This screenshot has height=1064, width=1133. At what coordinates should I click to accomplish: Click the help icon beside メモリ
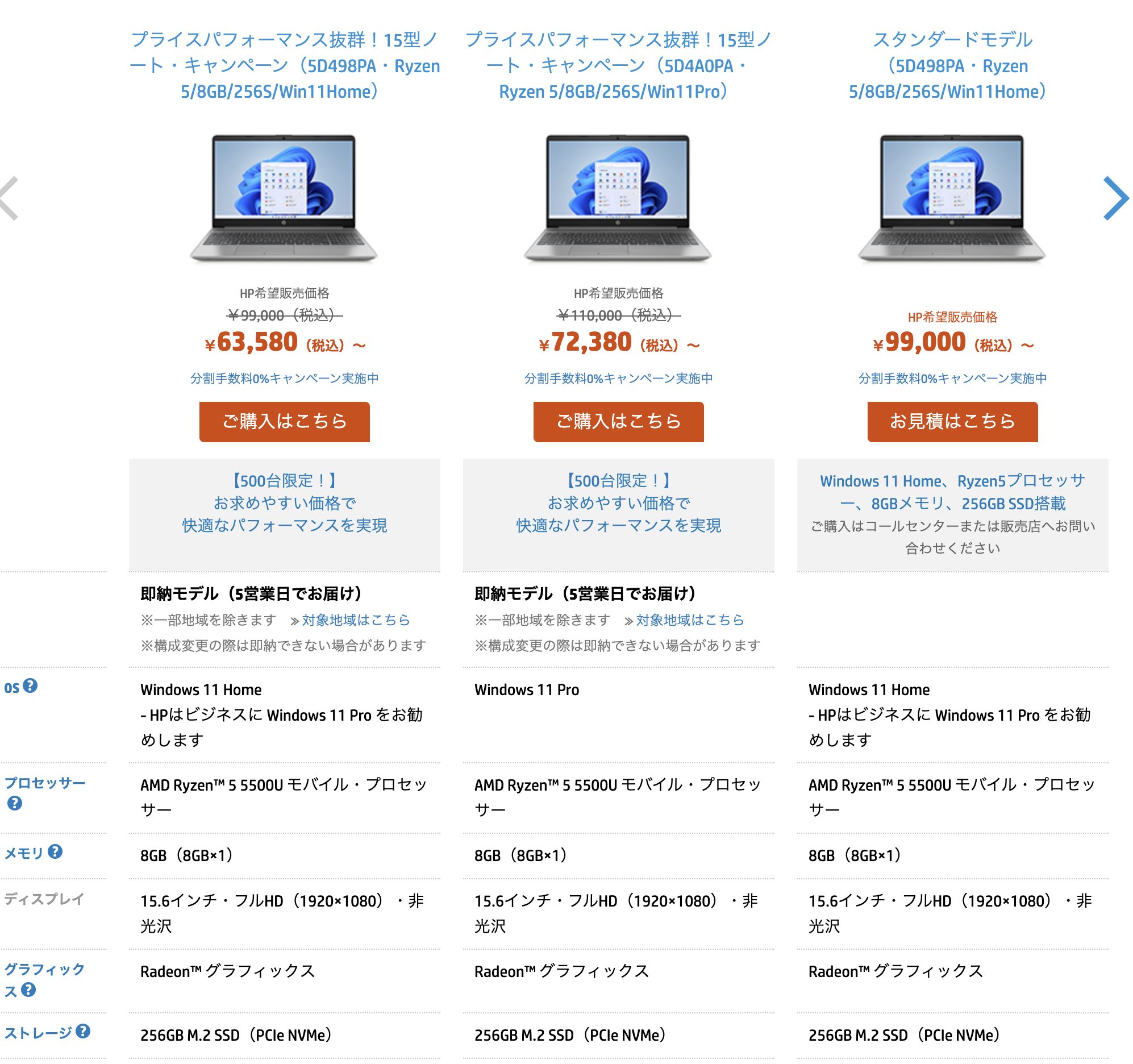[x=55, y=852]
